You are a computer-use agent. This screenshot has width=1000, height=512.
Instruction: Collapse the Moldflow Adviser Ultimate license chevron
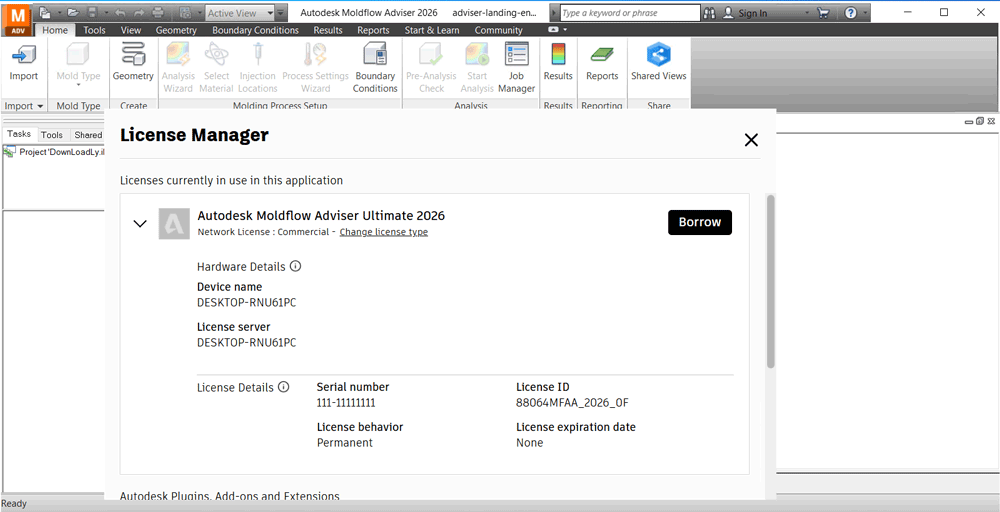point(140,223)
